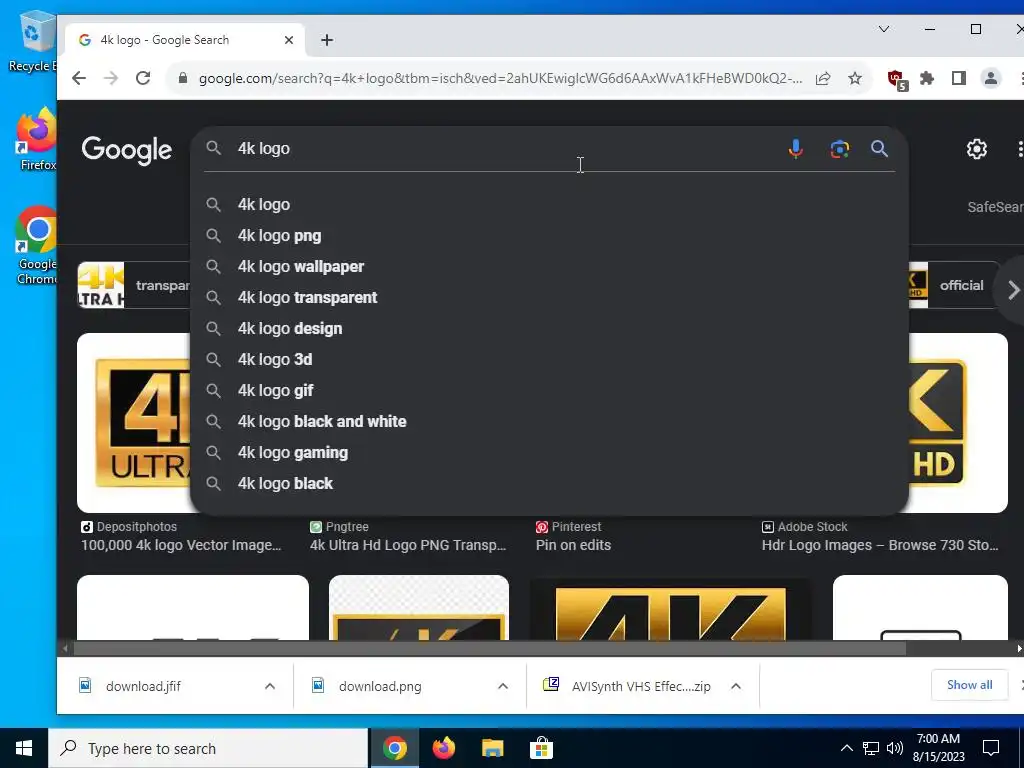Open the Adobe Stock 4K HD thumbnail

coord(958,423)
